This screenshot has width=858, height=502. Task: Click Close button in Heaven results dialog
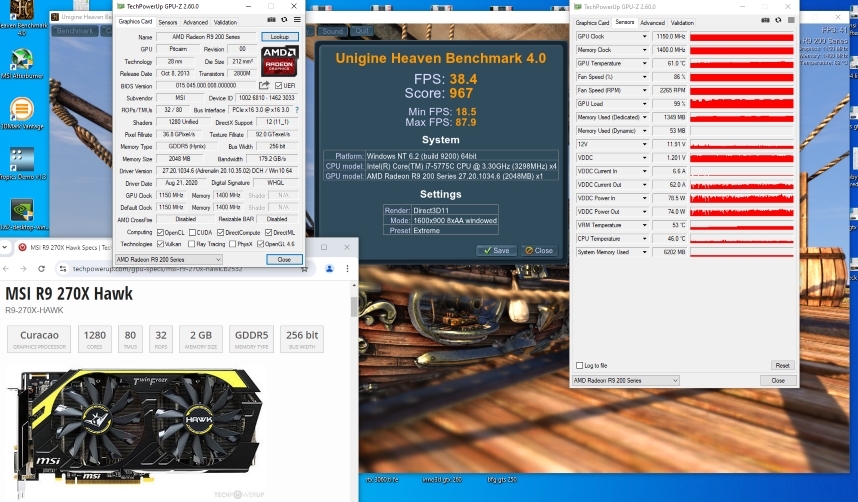pyautogui.click(x=539, y=250)
